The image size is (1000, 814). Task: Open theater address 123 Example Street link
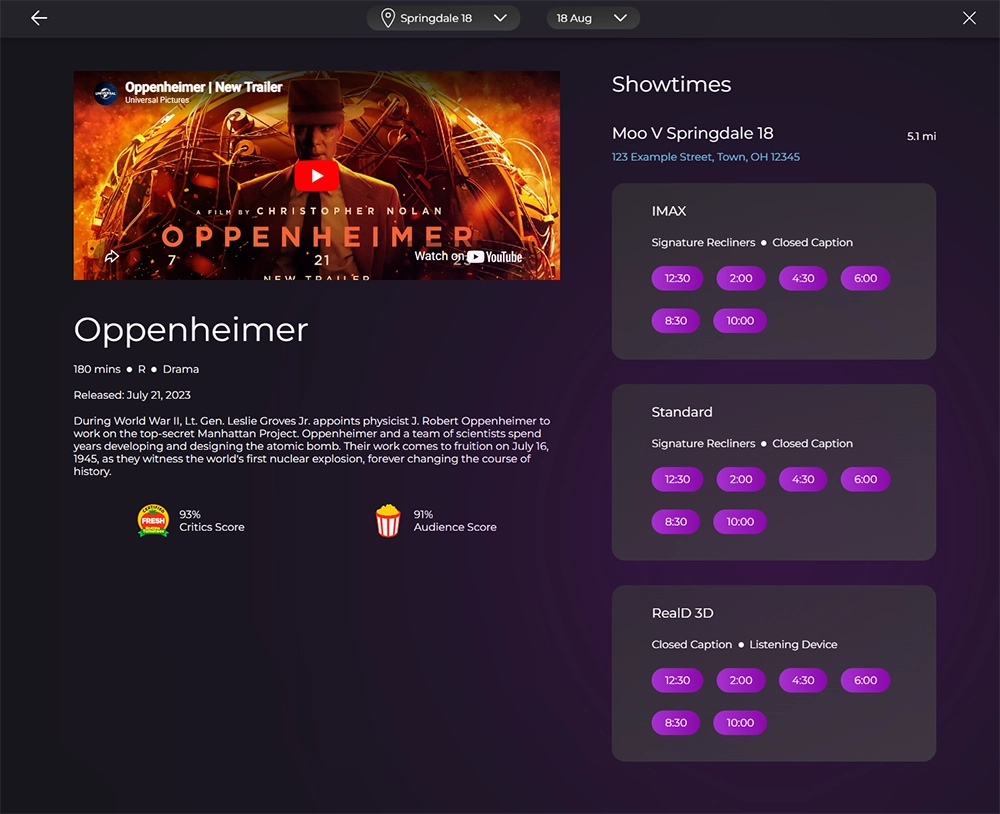pyautogui.click(x=705, y=157)
